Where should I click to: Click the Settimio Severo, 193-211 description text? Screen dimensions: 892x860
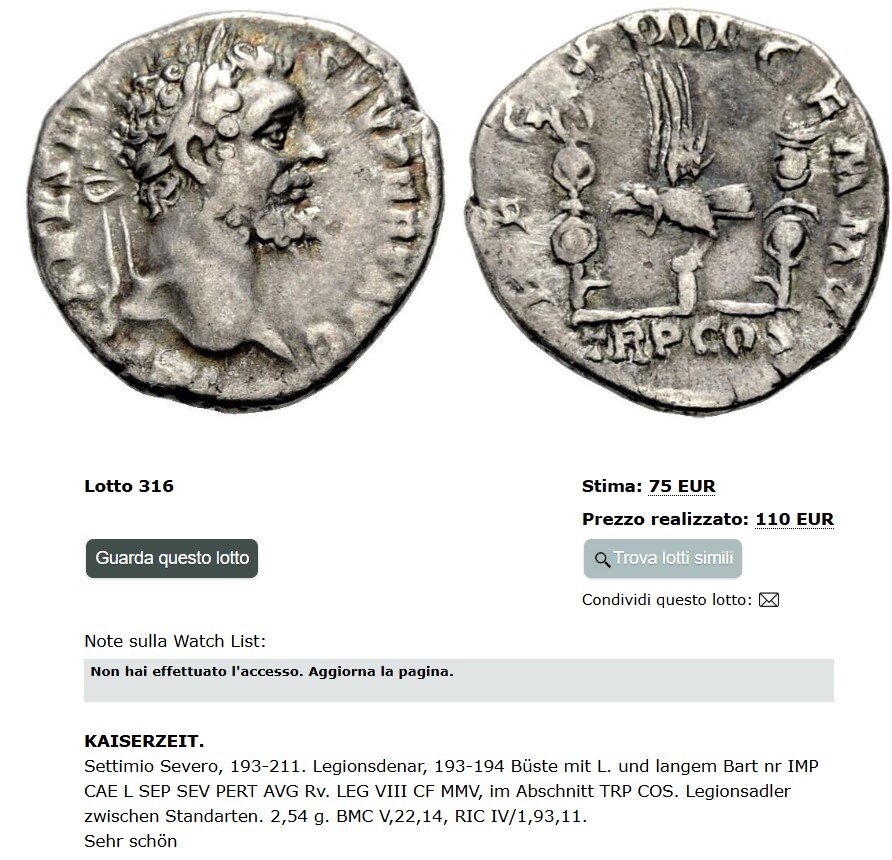tap(193, 767)
